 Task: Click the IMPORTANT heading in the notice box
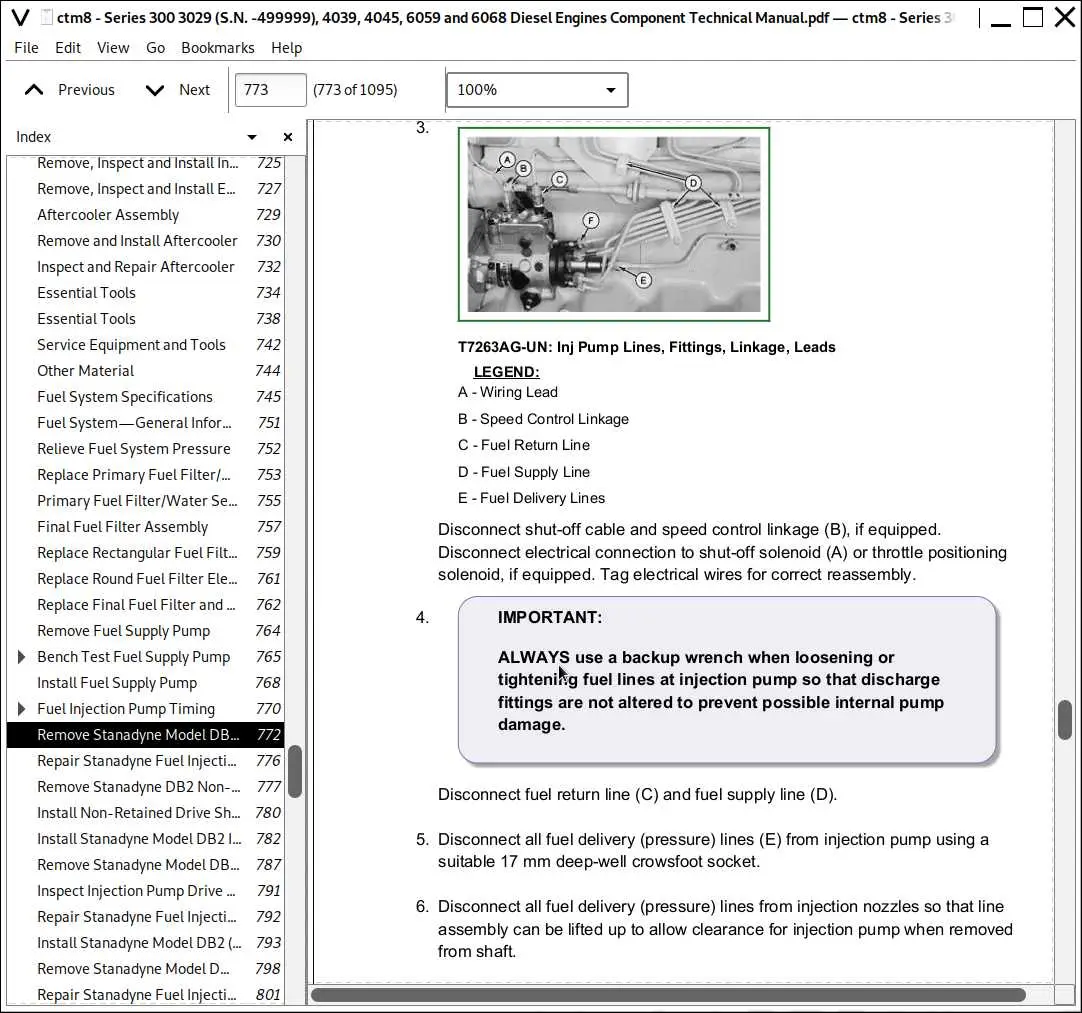(x=549, y=618)
